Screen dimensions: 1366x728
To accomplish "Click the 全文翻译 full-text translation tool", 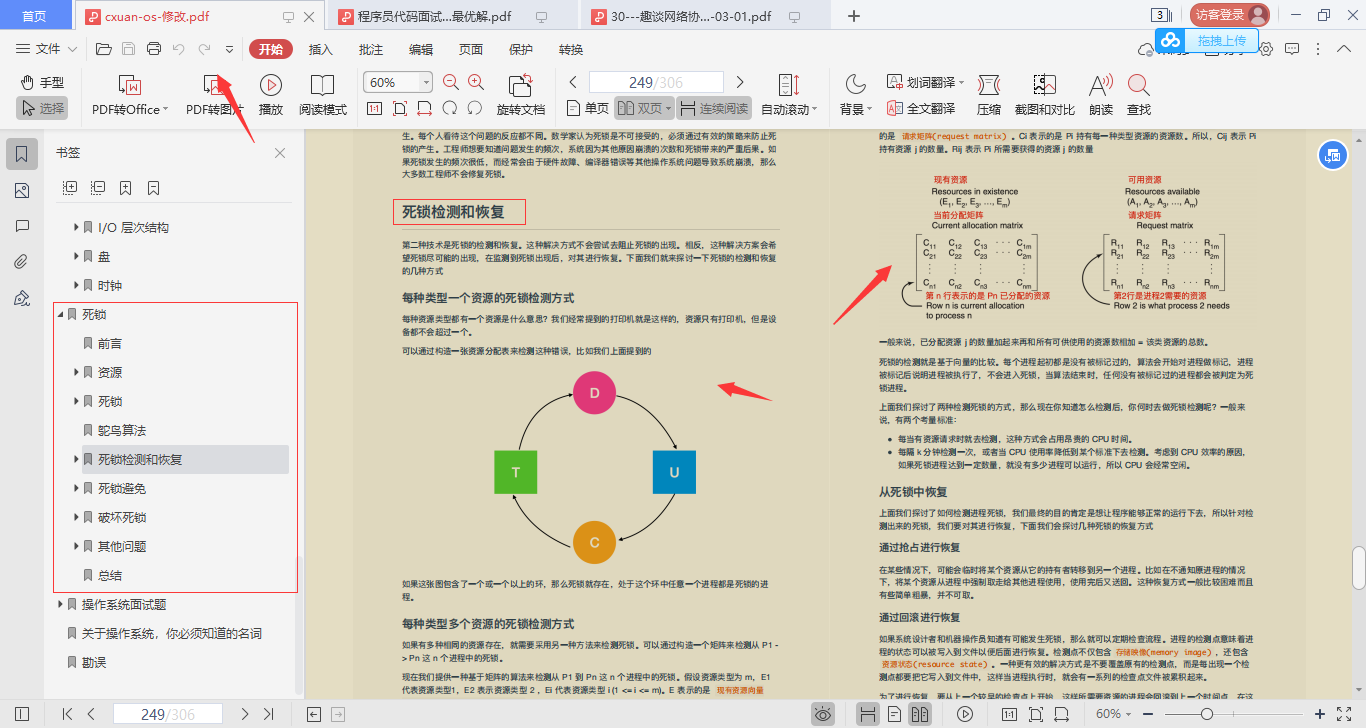I will tap(919, 109).
